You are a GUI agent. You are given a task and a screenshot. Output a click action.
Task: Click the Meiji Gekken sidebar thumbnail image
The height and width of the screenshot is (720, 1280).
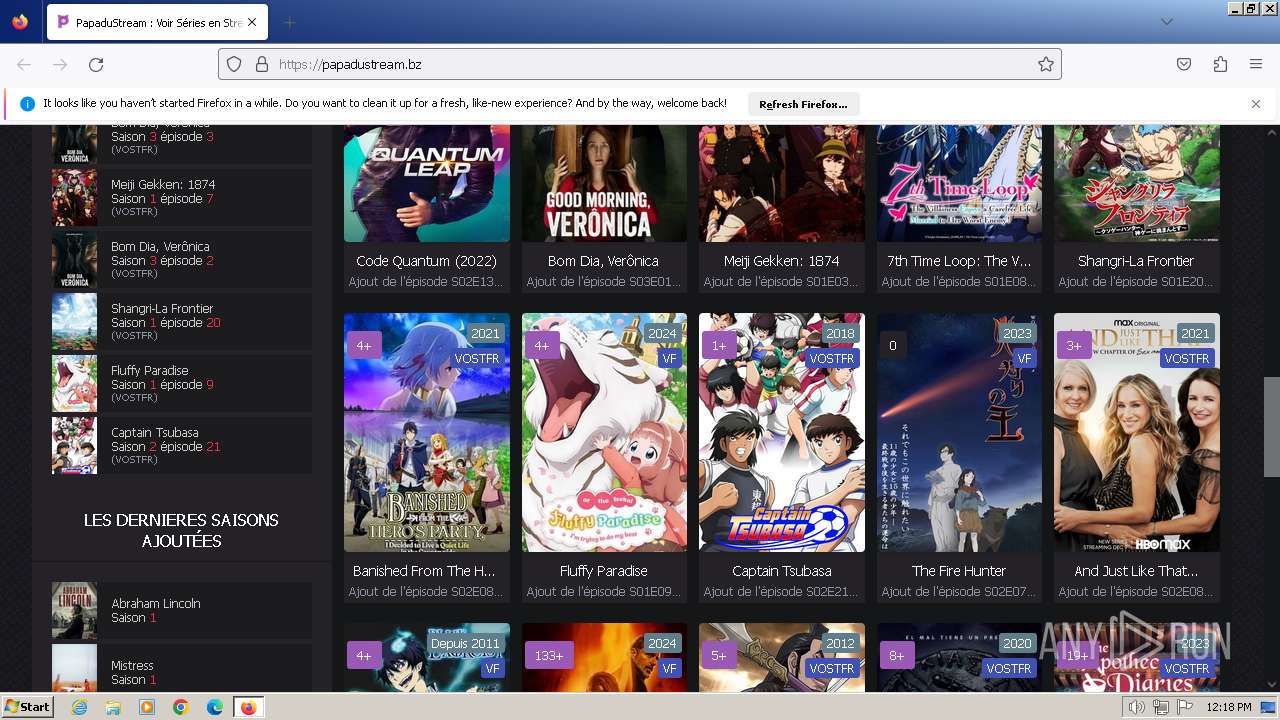(x=74, y=197)
